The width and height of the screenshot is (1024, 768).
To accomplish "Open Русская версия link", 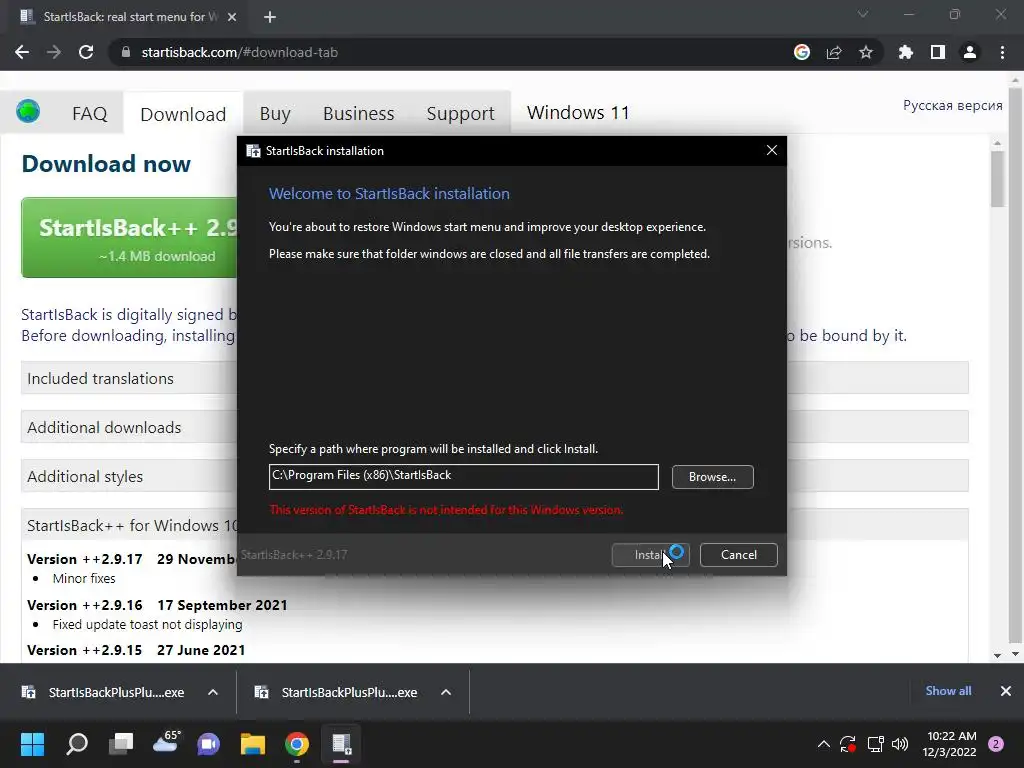I will (952, 105).
